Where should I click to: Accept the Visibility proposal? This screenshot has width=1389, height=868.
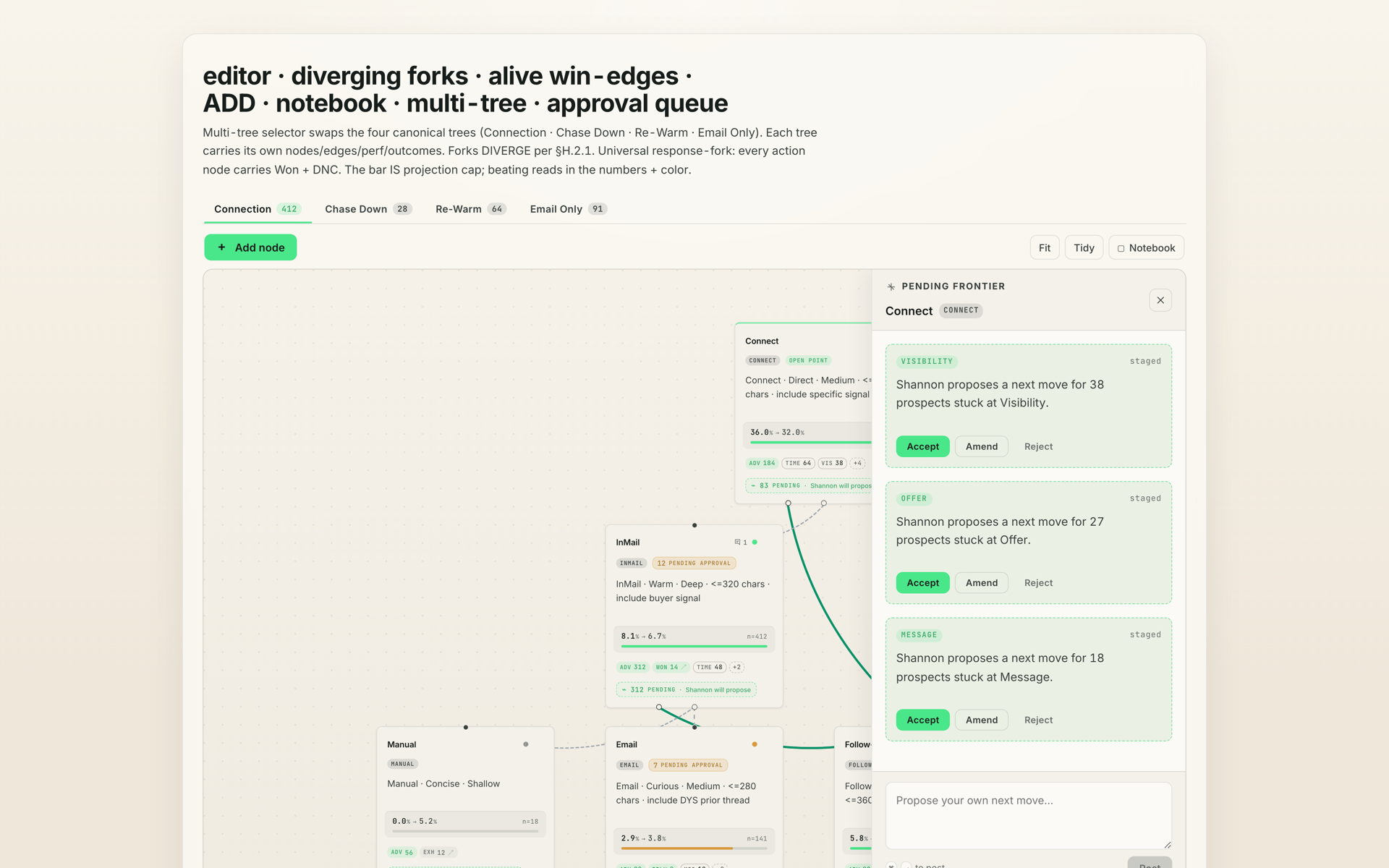coord(923,446)
